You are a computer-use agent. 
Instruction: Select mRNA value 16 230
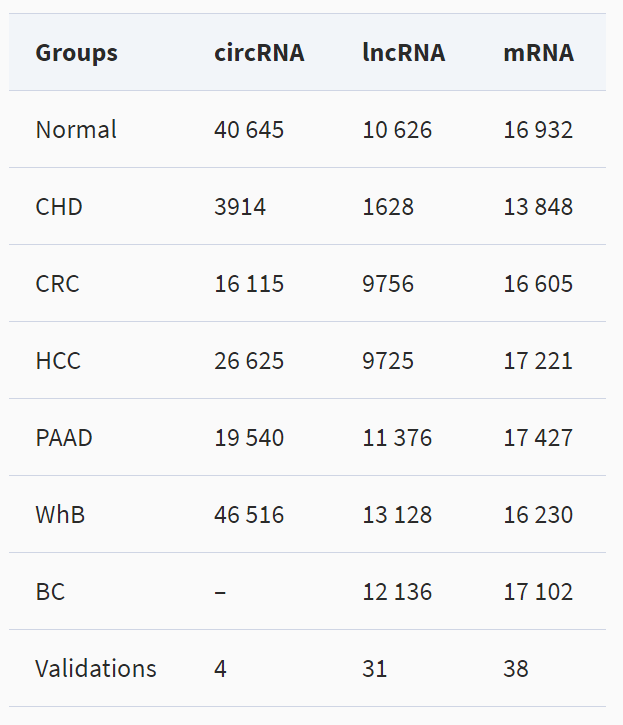[x=538, y=515]
